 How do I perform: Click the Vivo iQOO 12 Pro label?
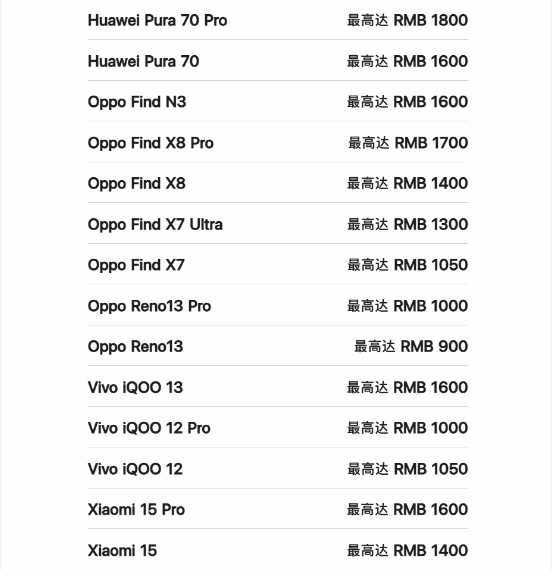pyautogui.click(x=149, y=428)
